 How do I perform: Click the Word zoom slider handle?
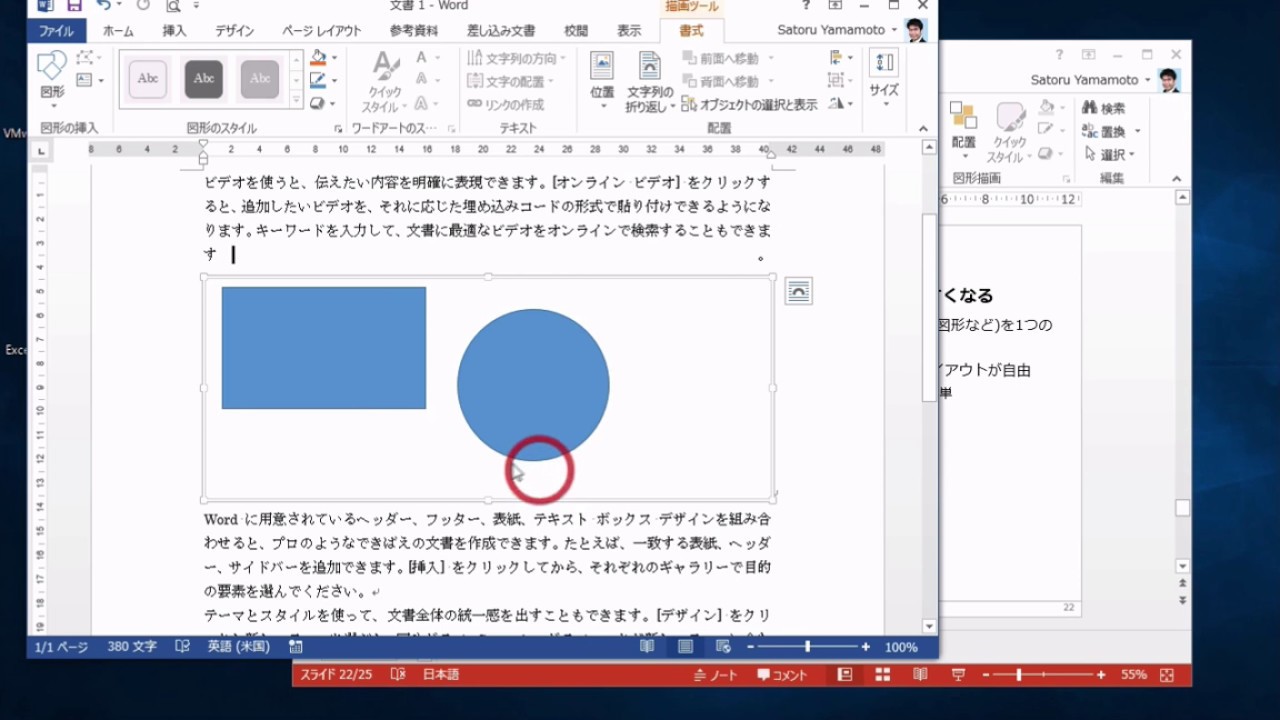[x=807, y=647]
